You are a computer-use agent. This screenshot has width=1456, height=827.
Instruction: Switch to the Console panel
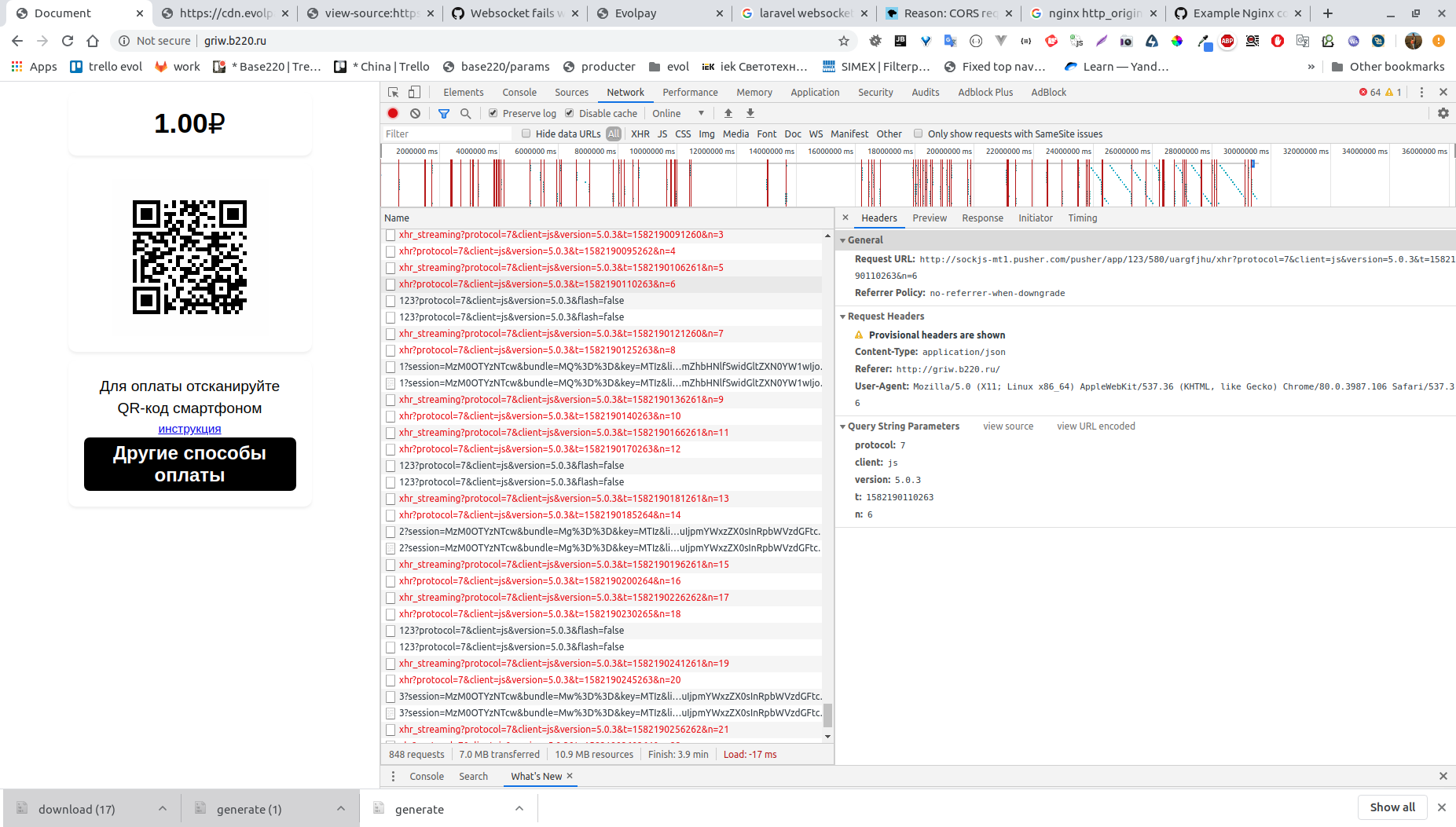[x=519, y=92]
